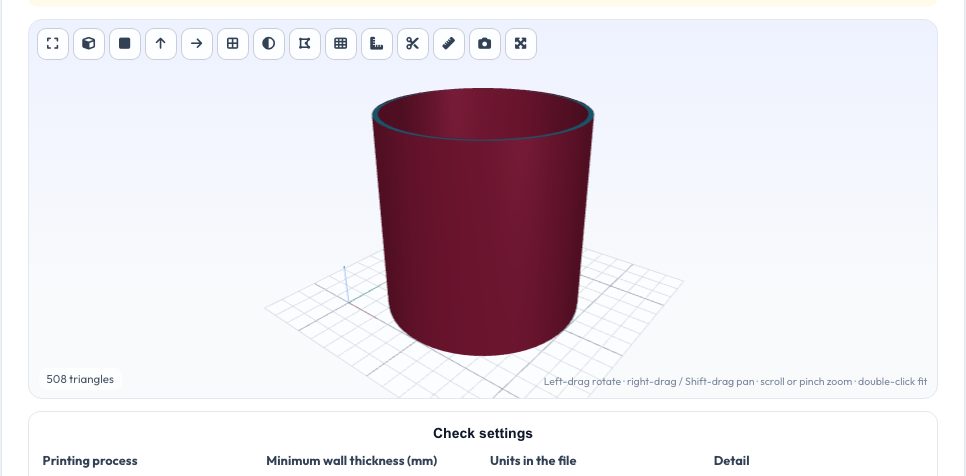This screenshot has height=476, width=966.
Task: Expand viewer to fullscreen with arrows icon
Action: [521, 44]
